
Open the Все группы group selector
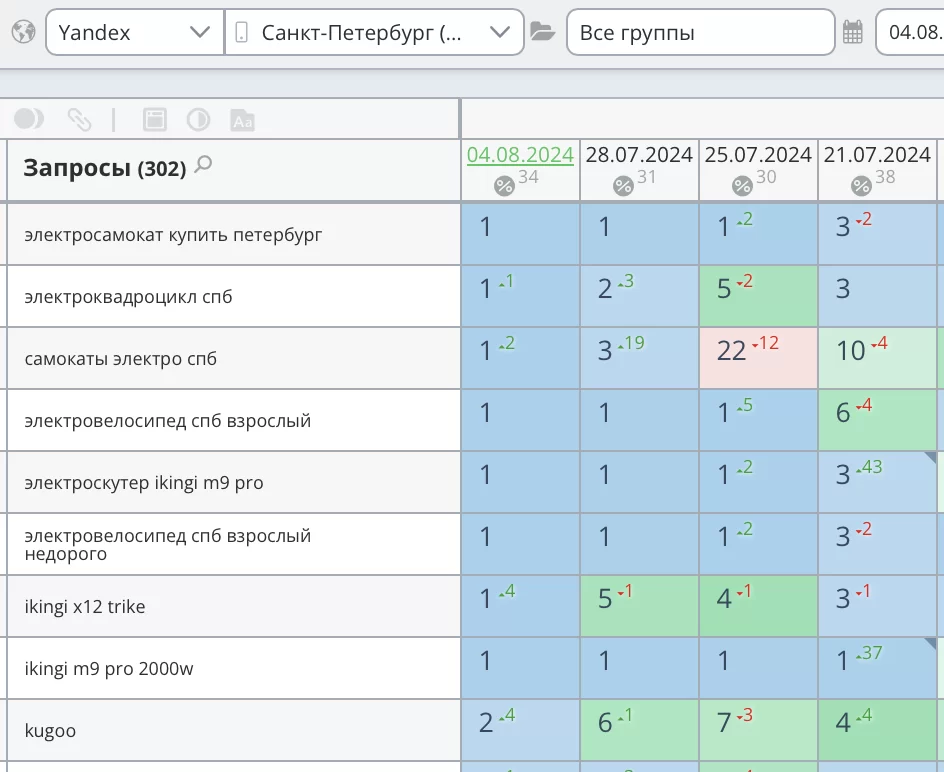[700, 32]
